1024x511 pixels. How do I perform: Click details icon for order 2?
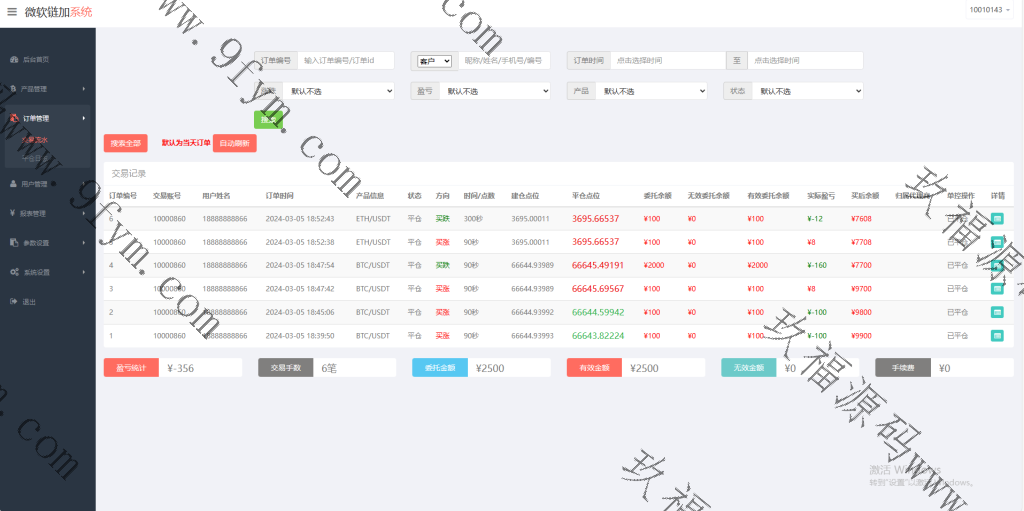coord(997,312)
